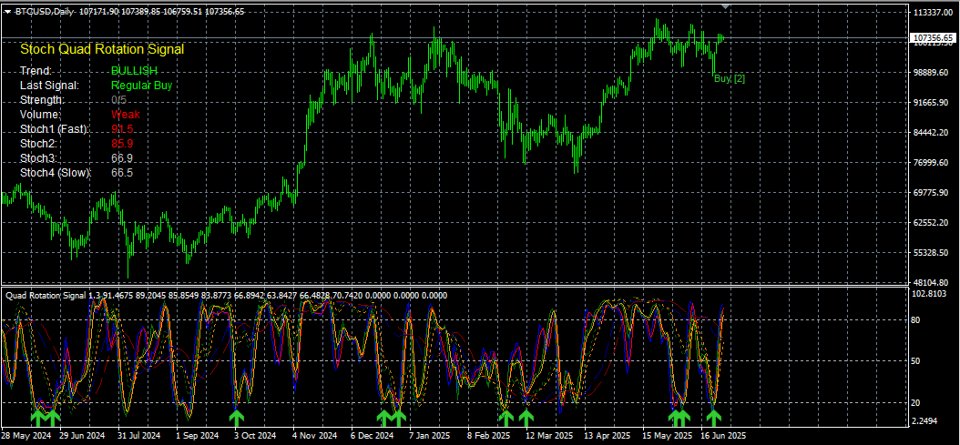Click the BULLISH trend value
Screen dimensions: 960x445
tap(134, 70)
